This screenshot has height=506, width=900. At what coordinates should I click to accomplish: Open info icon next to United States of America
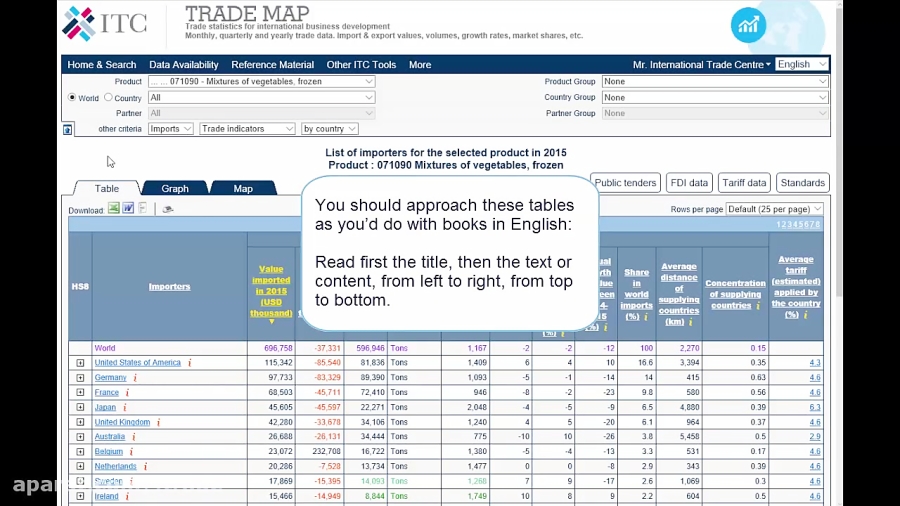tap(189, 363)
